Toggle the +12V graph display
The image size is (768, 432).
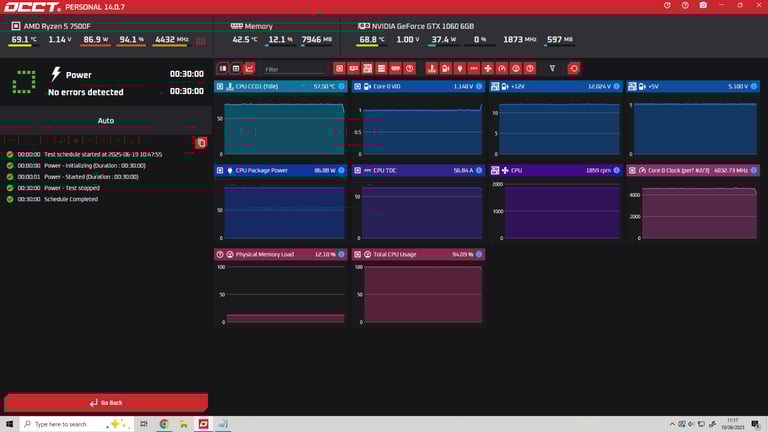495,87
